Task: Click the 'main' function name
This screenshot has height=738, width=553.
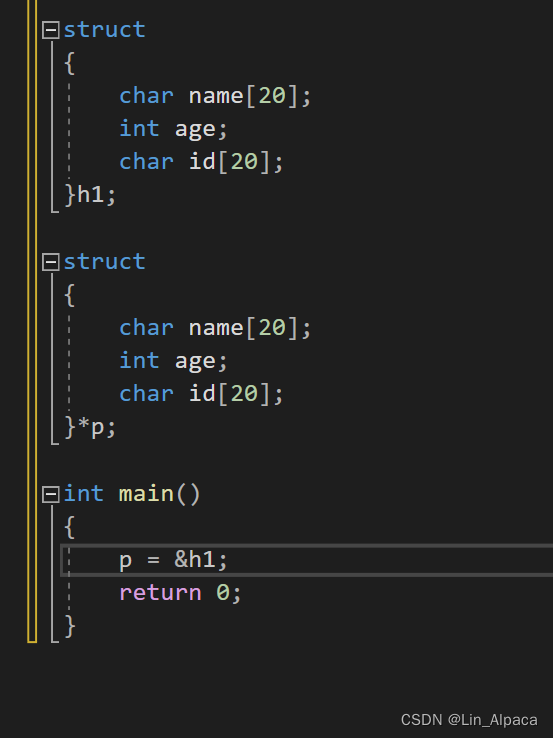Action: click(146, 494)
